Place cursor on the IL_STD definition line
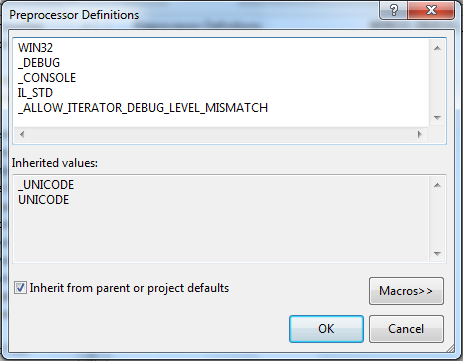 point(35,93)
